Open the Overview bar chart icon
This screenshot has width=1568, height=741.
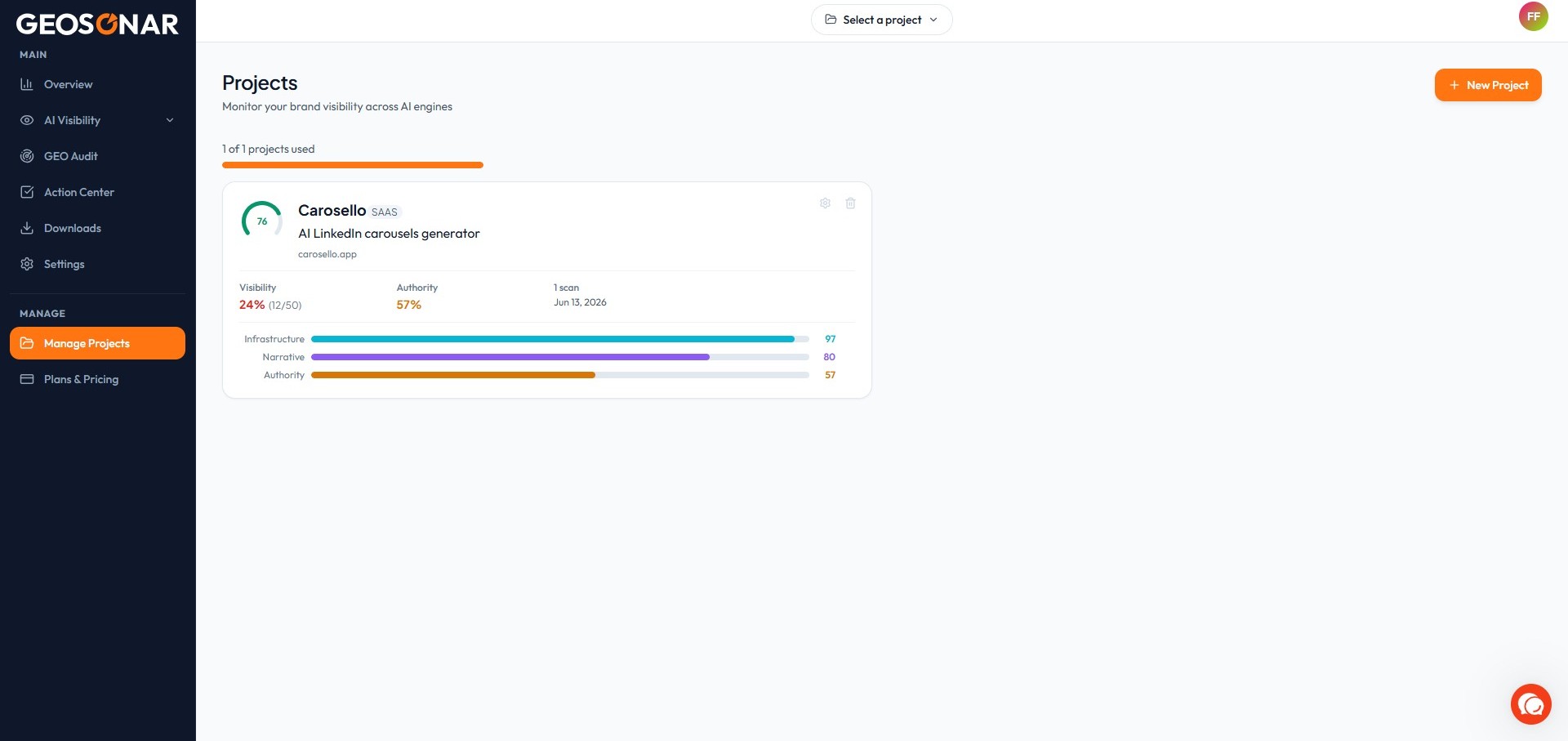tap(27, 84)
